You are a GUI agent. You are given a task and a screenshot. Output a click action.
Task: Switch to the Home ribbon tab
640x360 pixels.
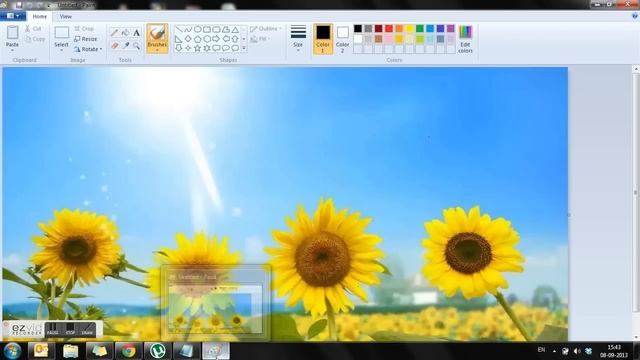40,16
